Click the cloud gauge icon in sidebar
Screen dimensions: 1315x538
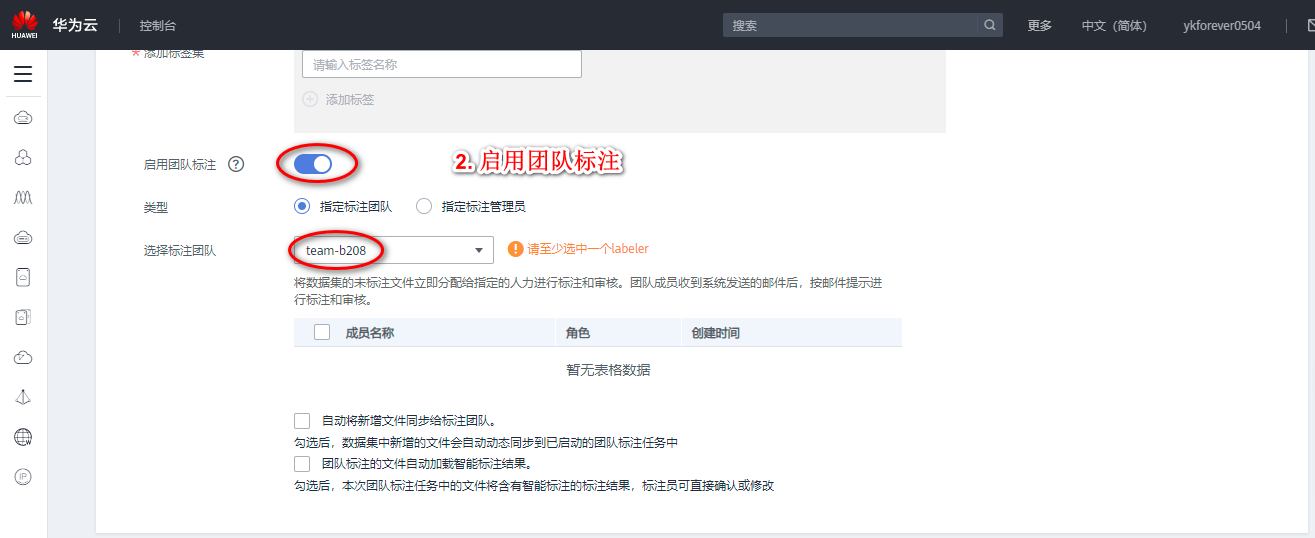23,357
